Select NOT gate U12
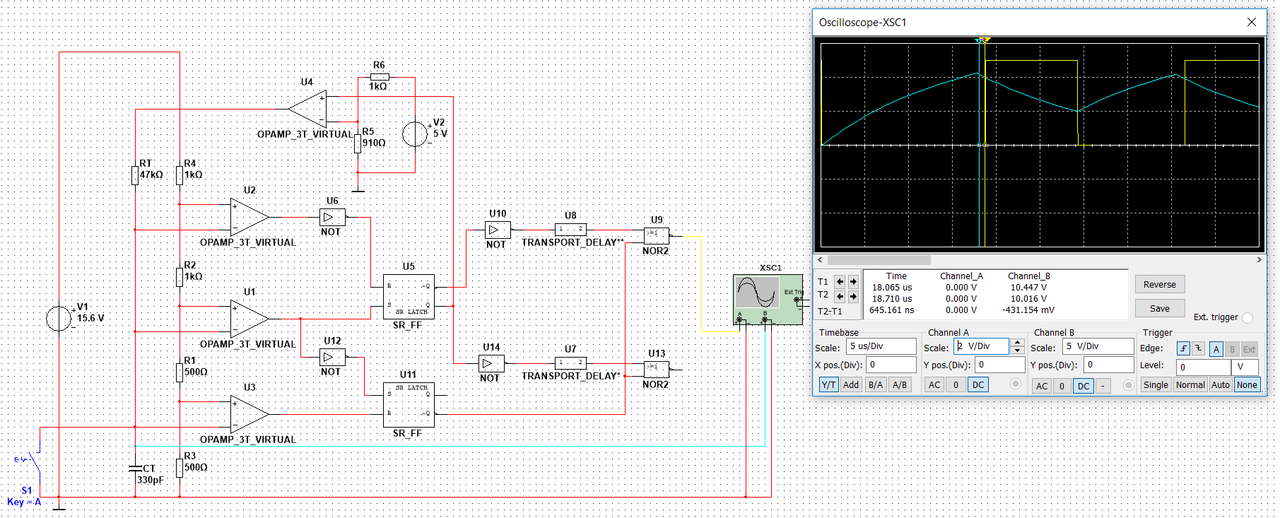This screenshot has height=518, width=1280. pyautogui.click(x=331, y=357)
